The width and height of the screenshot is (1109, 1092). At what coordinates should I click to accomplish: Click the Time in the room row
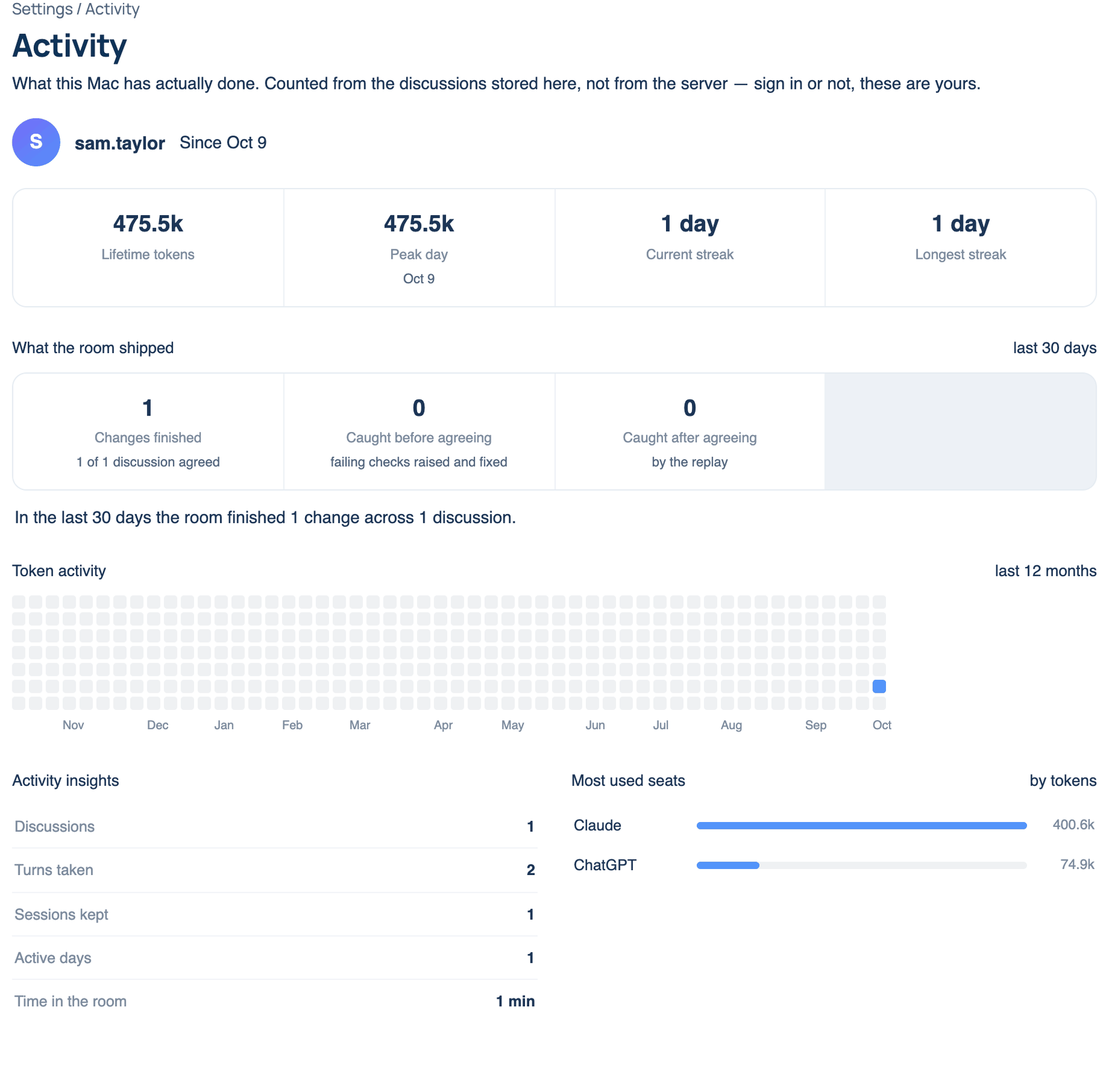tap(274, 1001)
